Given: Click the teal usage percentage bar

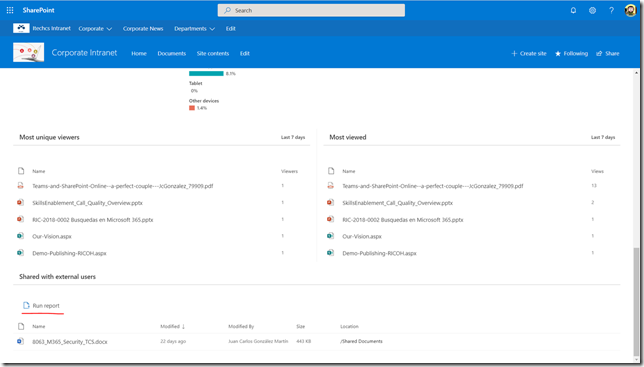Looking at the screenshot, I should [x=206, y=73].
